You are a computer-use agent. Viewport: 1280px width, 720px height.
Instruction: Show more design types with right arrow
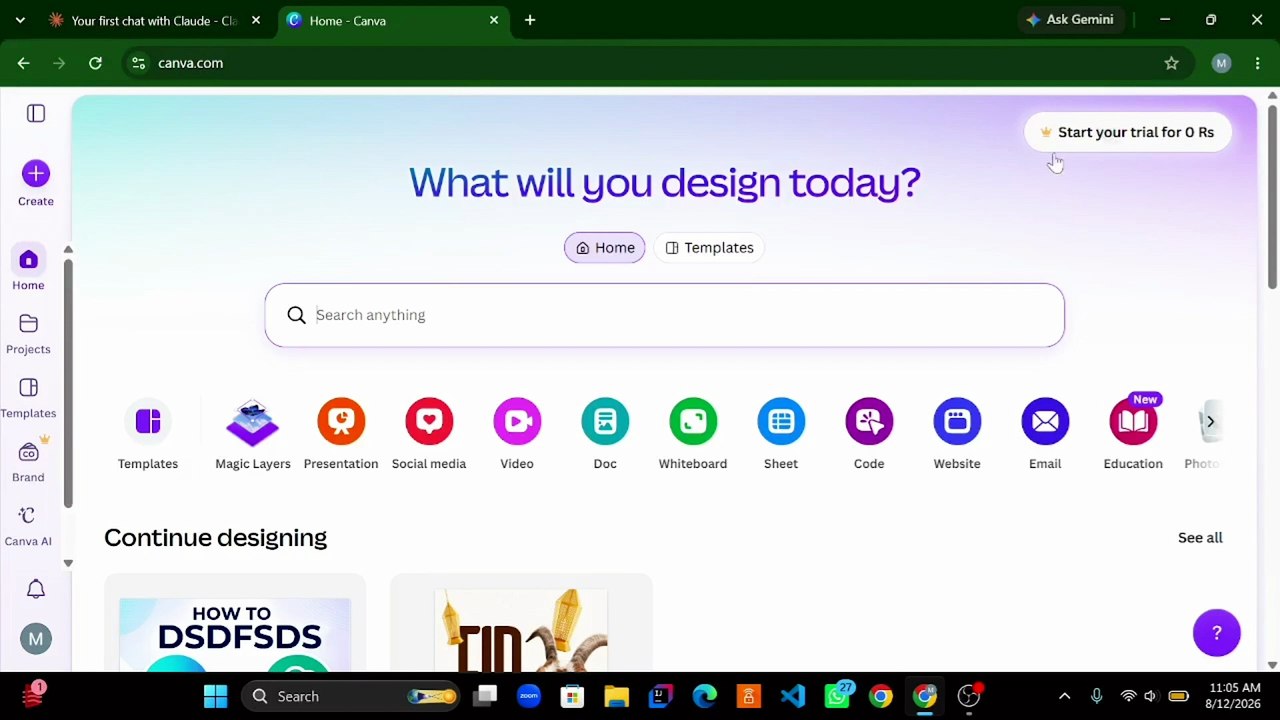(1210, 422)
